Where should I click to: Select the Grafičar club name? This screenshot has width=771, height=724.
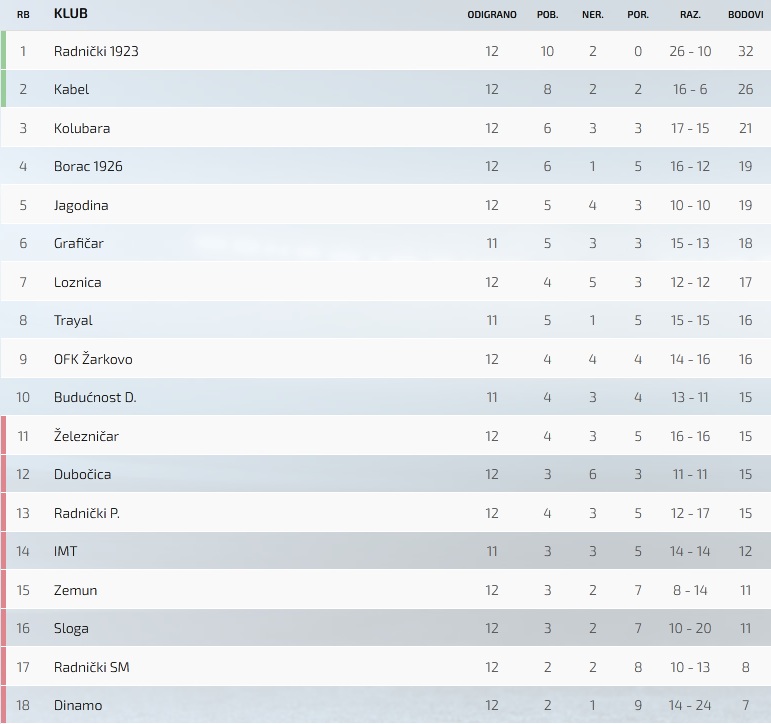(79, 243)
